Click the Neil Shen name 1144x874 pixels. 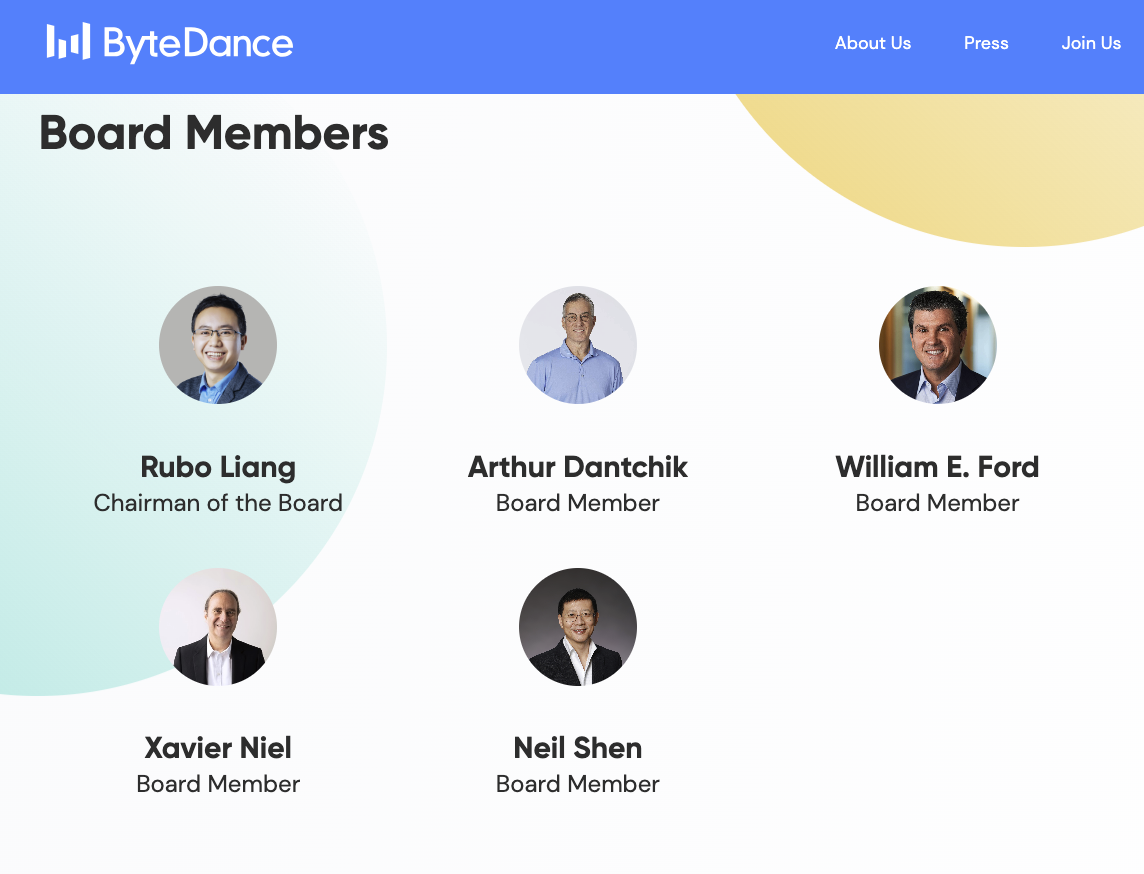[x=578, y=748]
